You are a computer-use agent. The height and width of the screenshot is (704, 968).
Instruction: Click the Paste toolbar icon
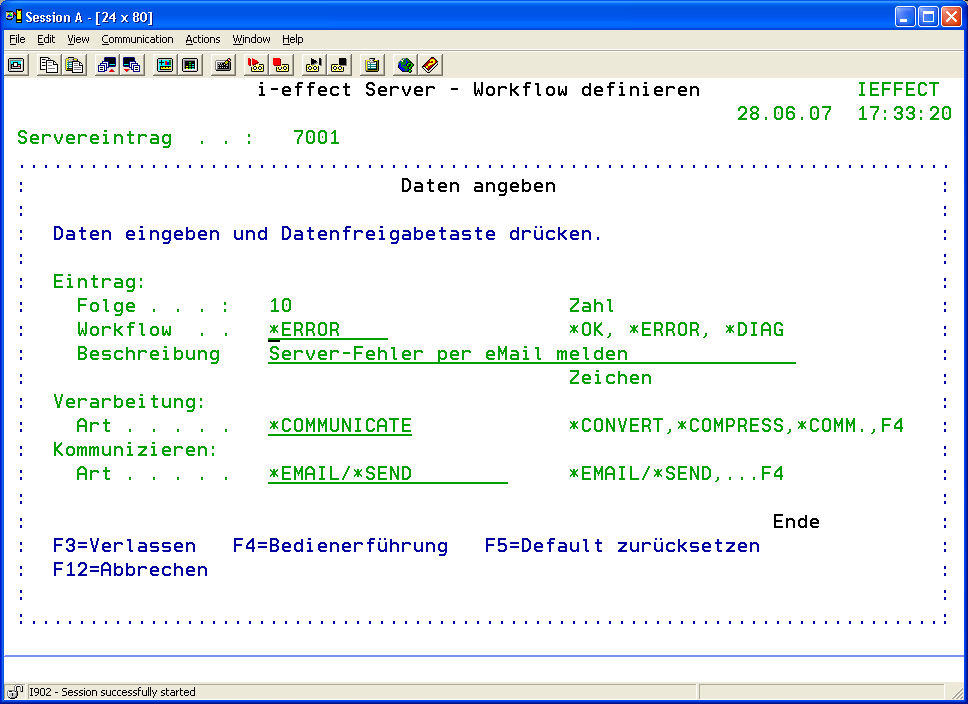74,65
